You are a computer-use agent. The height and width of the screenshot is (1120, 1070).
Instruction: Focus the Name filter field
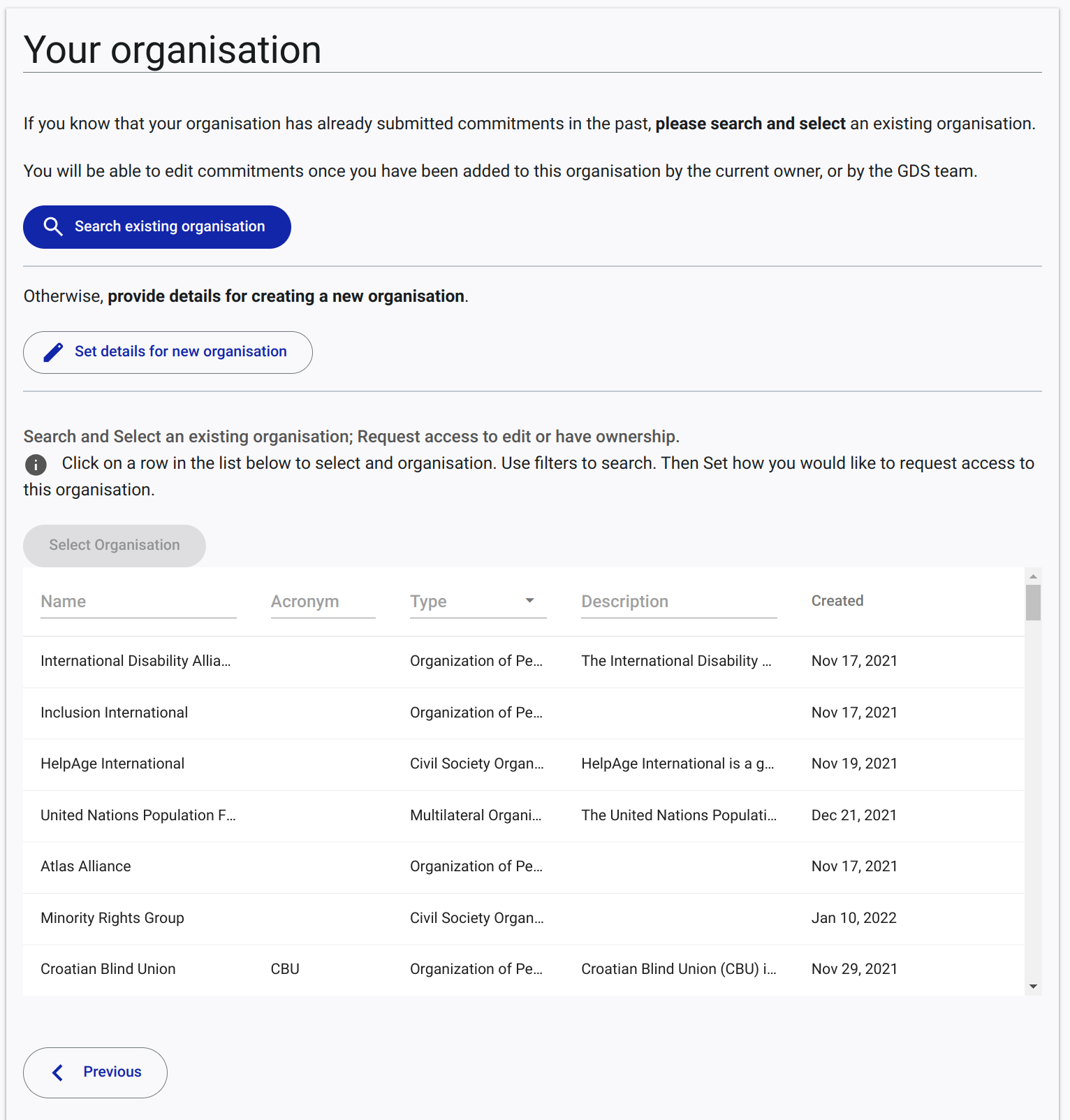pyautogui.click(x=138, y=602)
